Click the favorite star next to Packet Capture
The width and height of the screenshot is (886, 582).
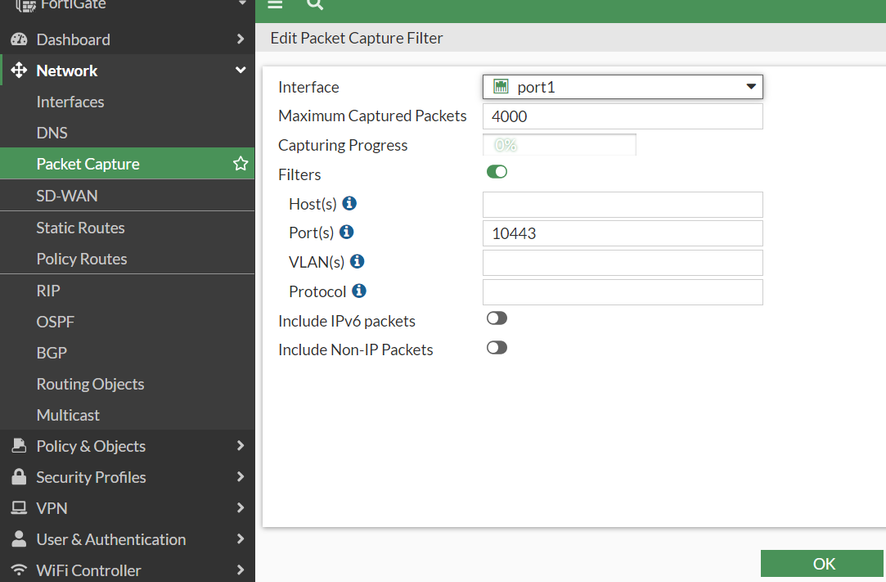[240, 163]
